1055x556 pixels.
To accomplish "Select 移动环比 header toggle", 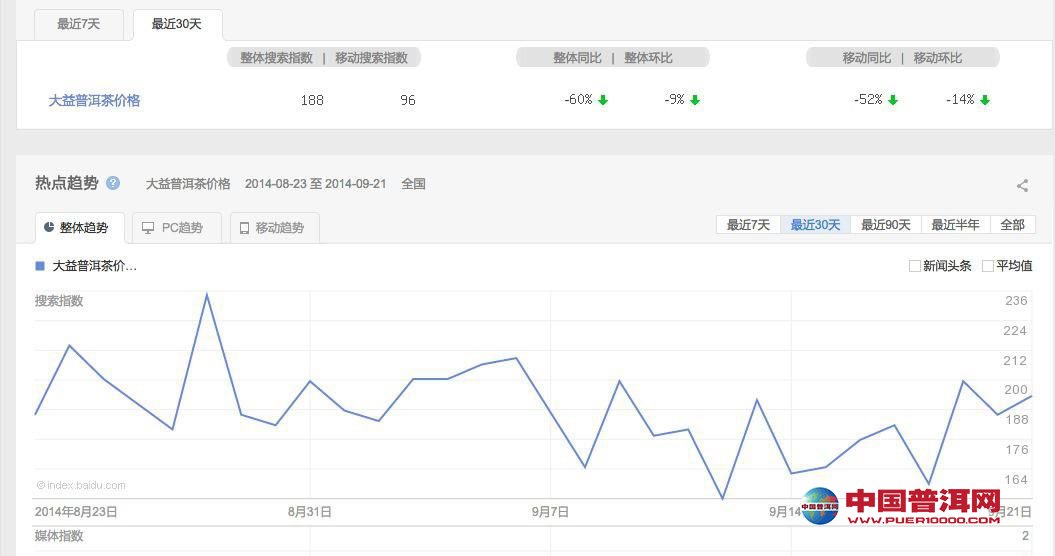I will click(938, 58).
